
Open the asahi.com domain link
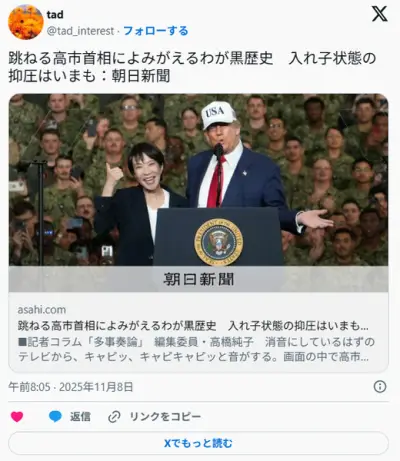click(42, 310)
